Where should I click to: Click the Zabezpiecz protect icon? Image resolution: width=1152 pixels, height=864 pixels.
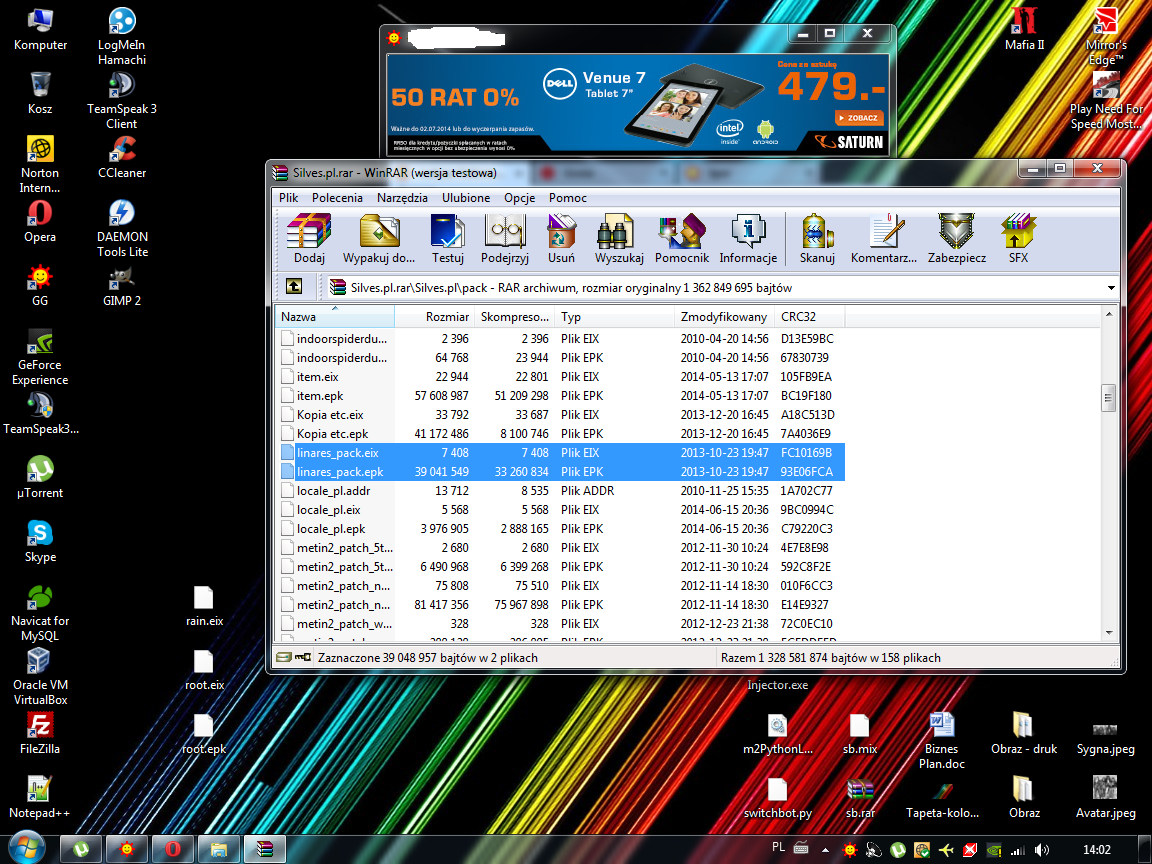tap(957, 238)
